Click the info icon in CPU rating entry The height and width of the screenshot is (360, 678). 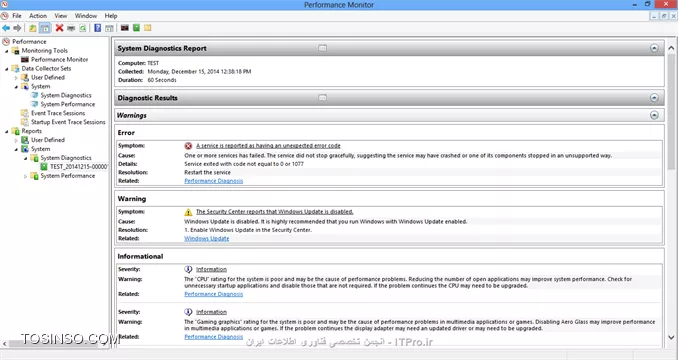pyautogui.click(x=188, y=269)
